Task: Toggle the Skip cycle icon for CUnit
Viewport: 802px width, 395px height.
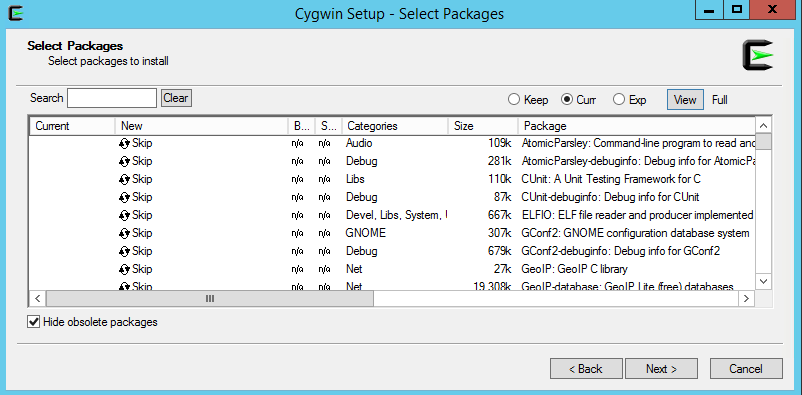Action: coord(124,180)
